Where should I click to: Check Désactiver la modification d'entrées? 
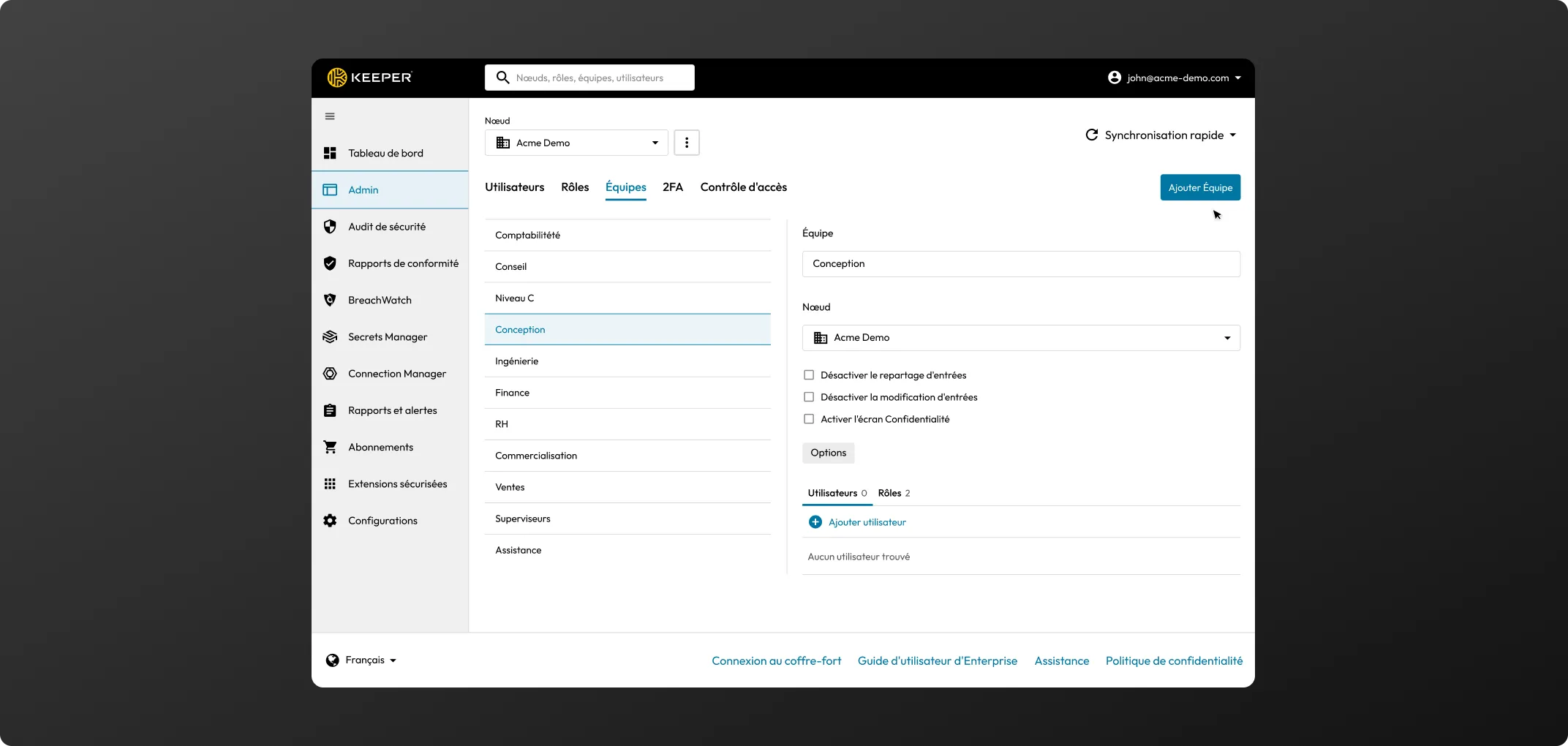[x=809, y=397]
